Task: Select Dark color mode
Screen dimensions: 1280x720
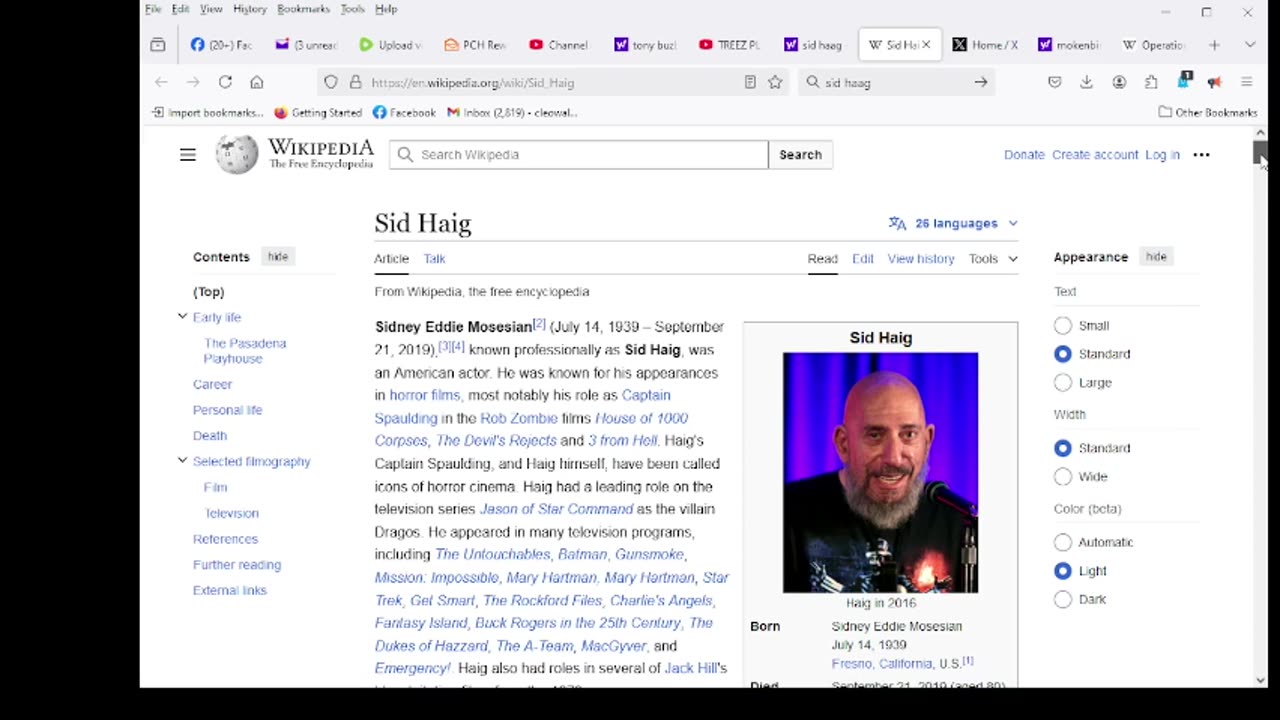Action: pyautogui.click(x=1063, y=599)
